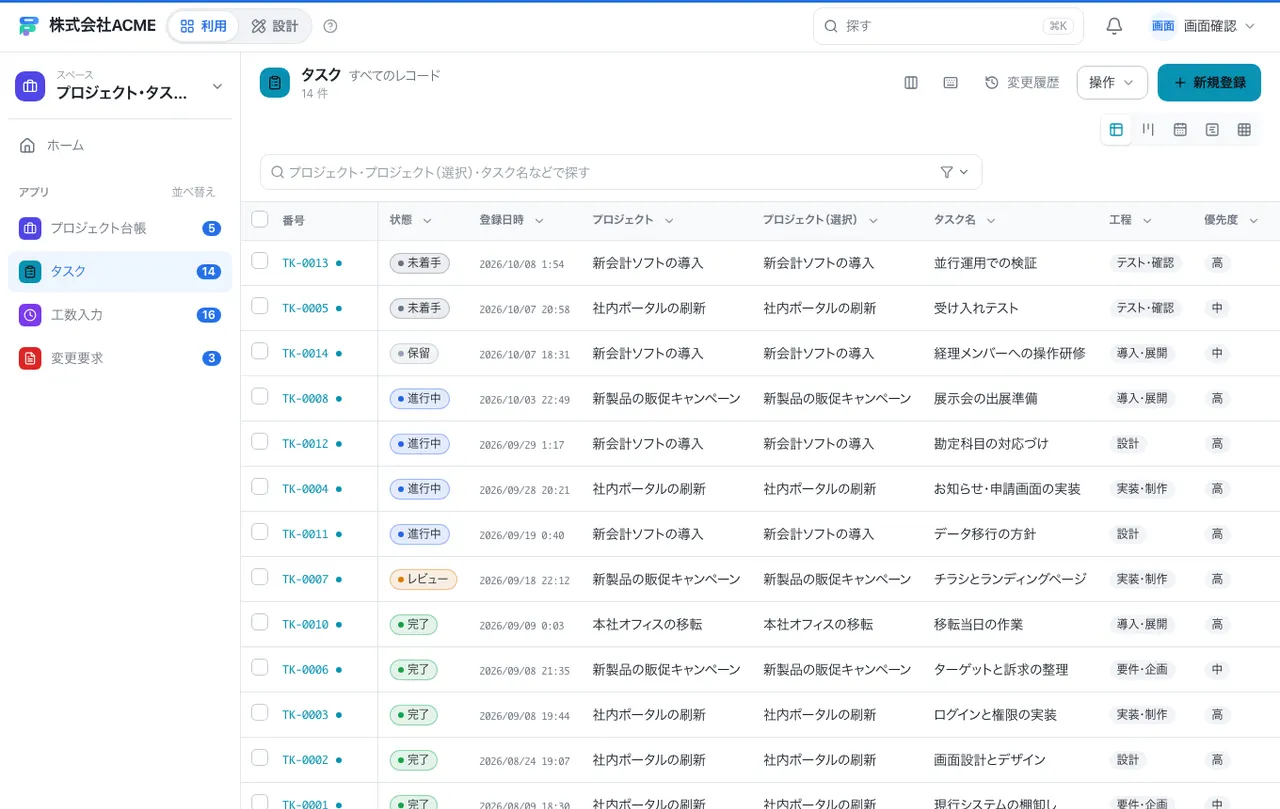Click the global 探す search field

948,26
